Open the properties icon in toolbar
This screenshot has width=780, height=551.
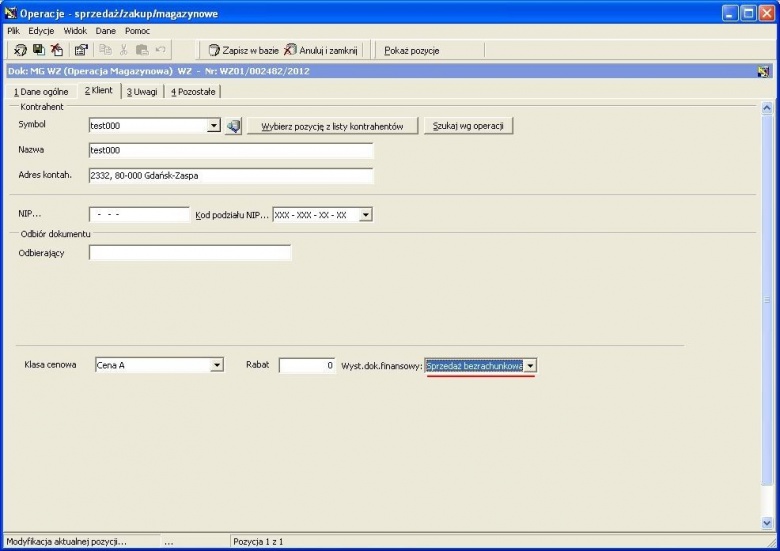pos(81,50)
